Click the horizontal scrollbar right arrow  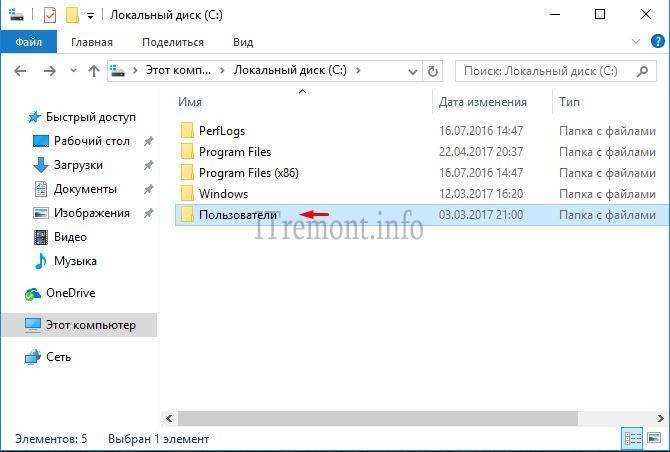(x=660, y=418)
